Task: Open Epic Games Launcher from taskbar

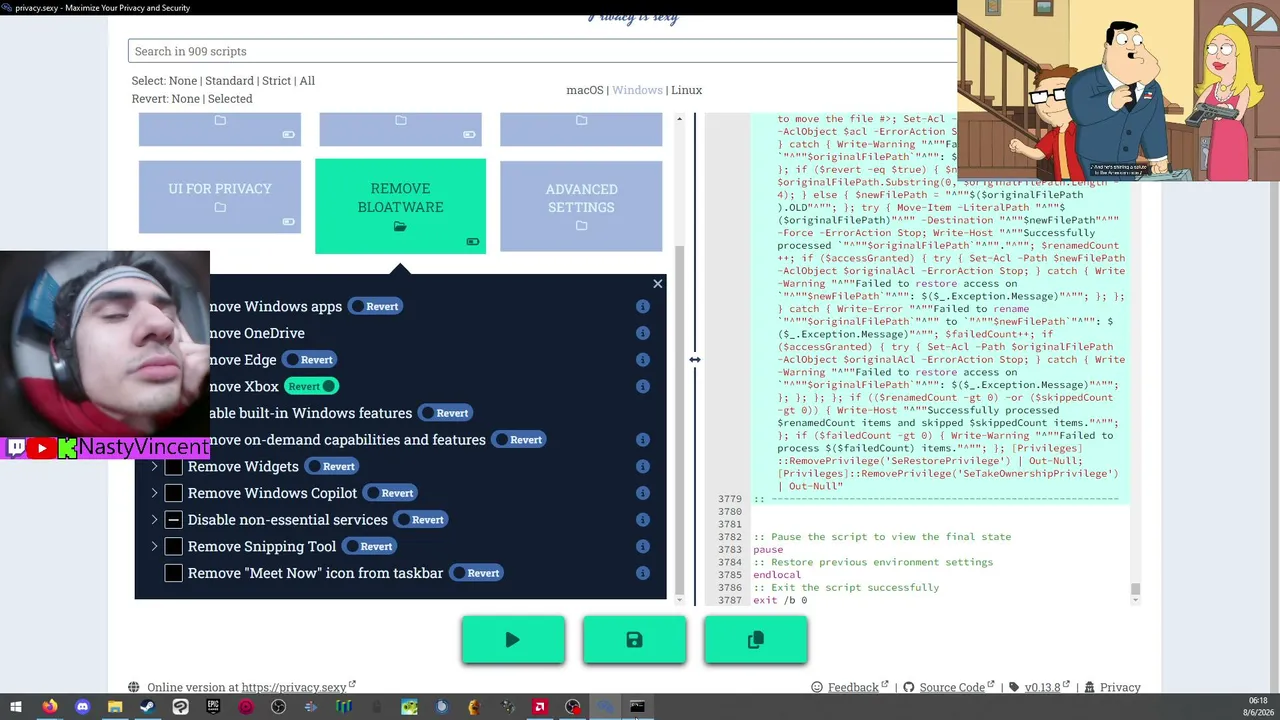Action: click(x=213, y=707)
